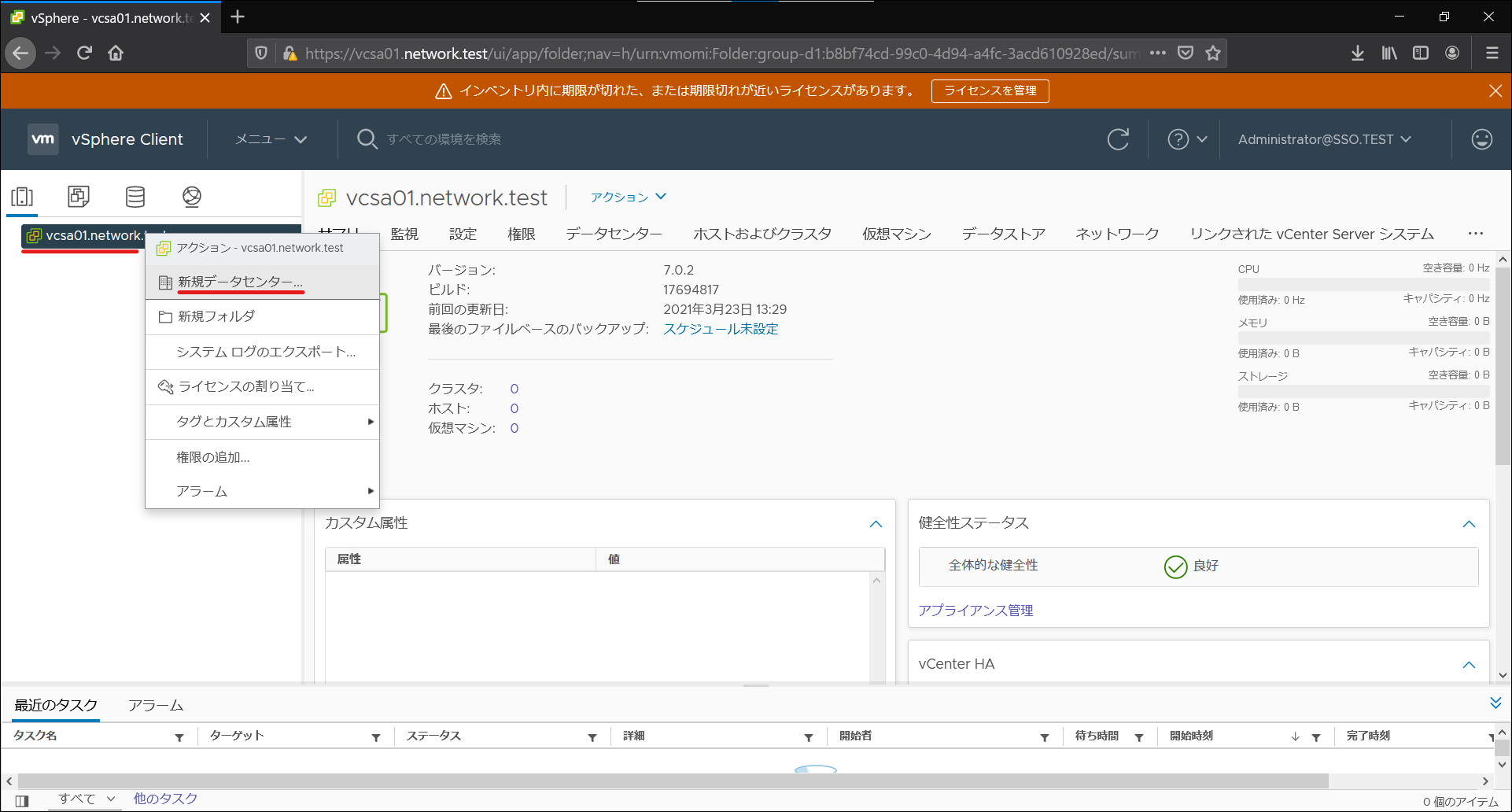Click lock warning site info icon
This screenshot has width=1512, height=812.
289,54
